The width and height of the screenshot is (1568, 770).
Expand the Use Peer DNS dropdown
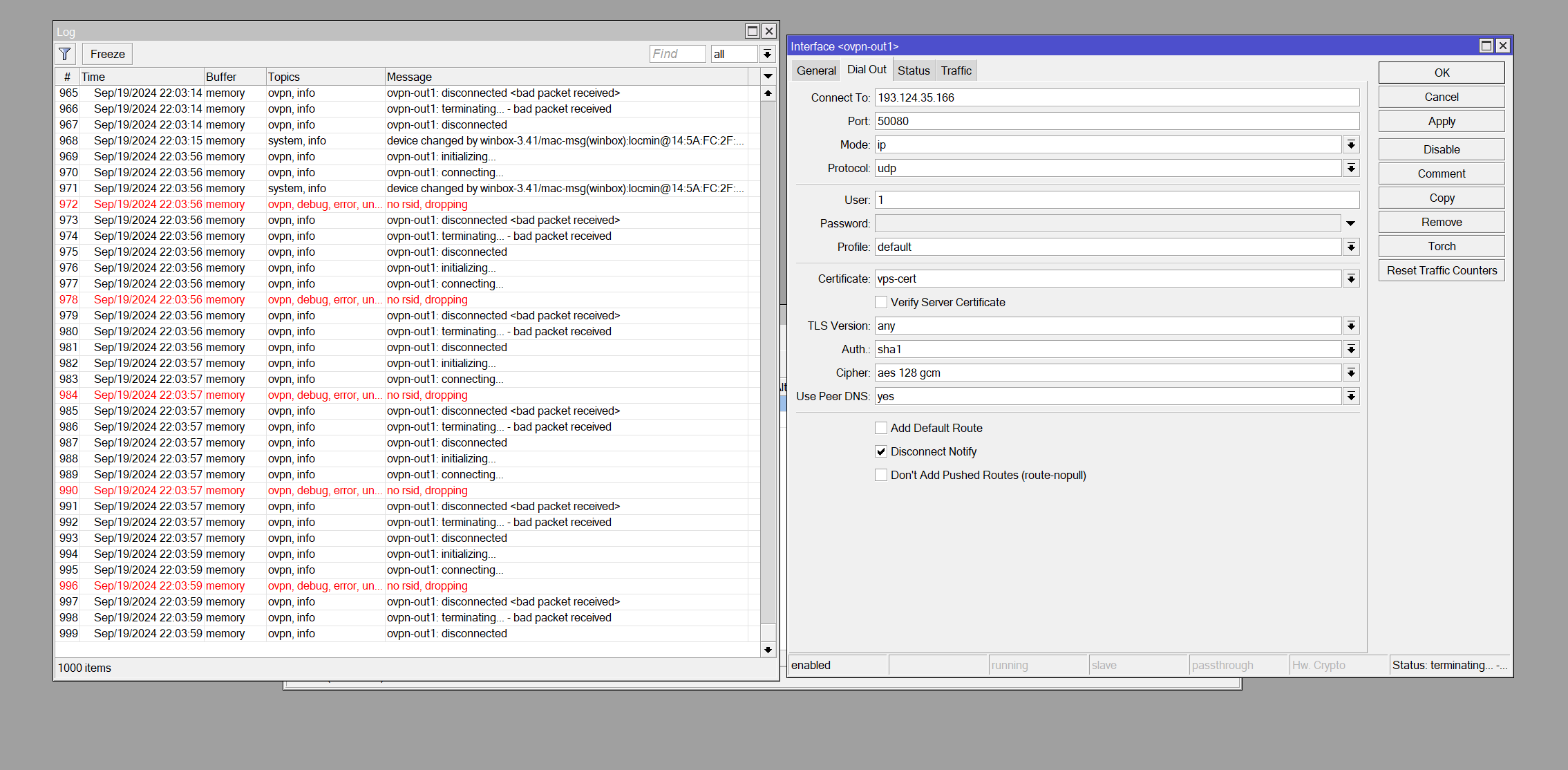tap(1351, 396)
